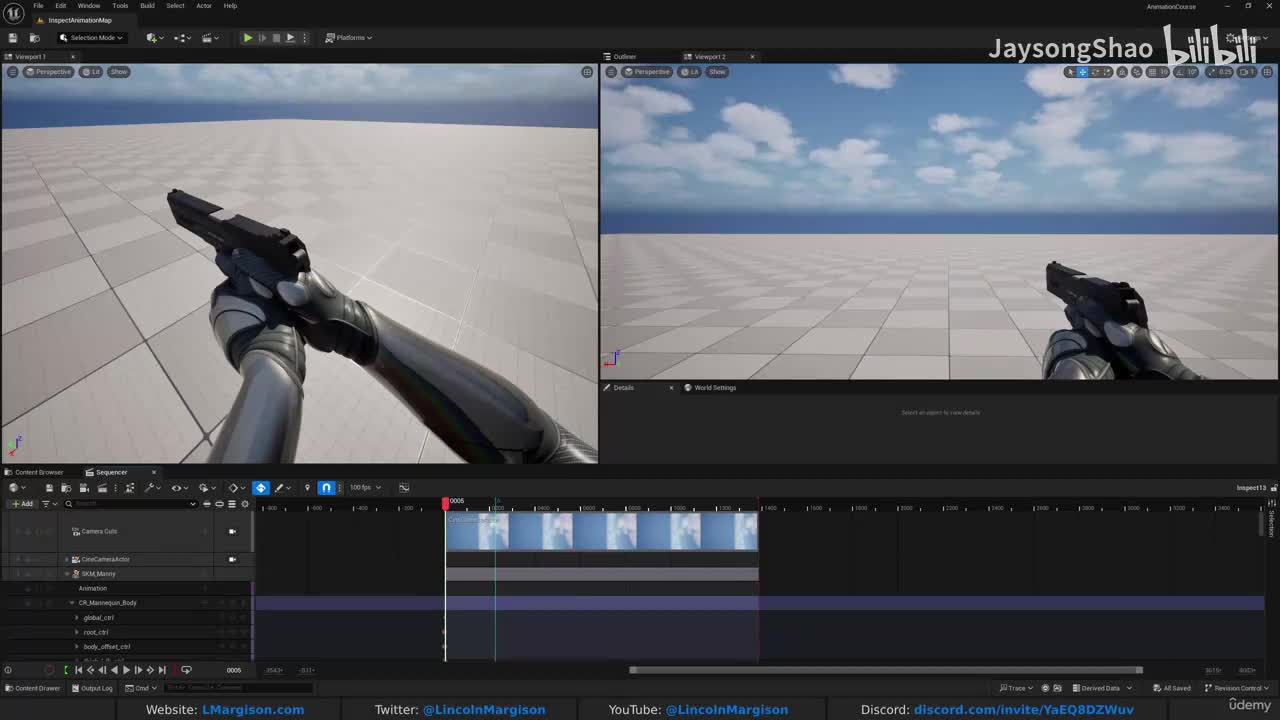
Task: Open the 100 fps frame rate dropdown
Action: (363, 488)
